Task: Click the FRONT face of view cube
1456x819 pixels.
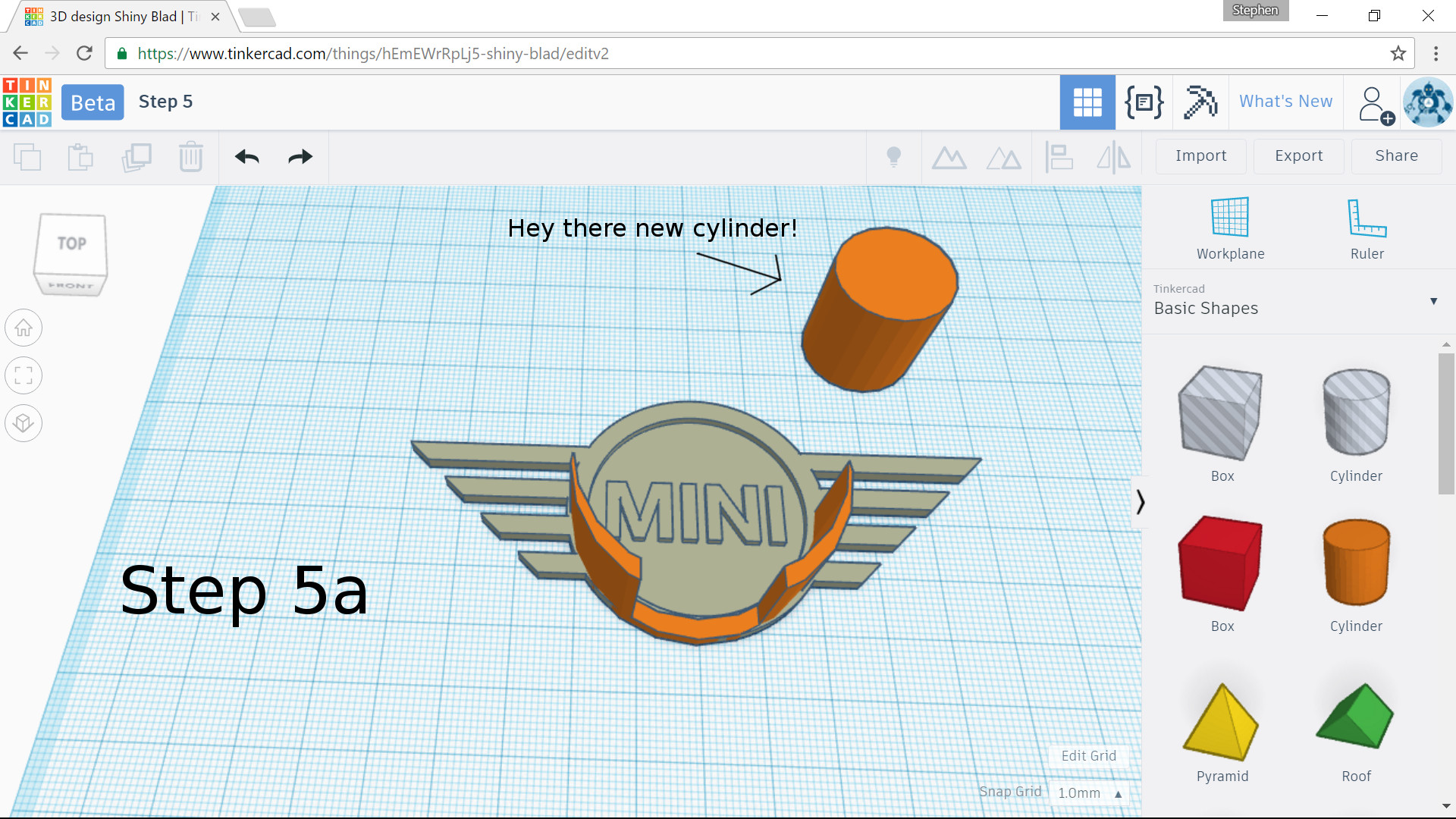Action: click(71, 286)
